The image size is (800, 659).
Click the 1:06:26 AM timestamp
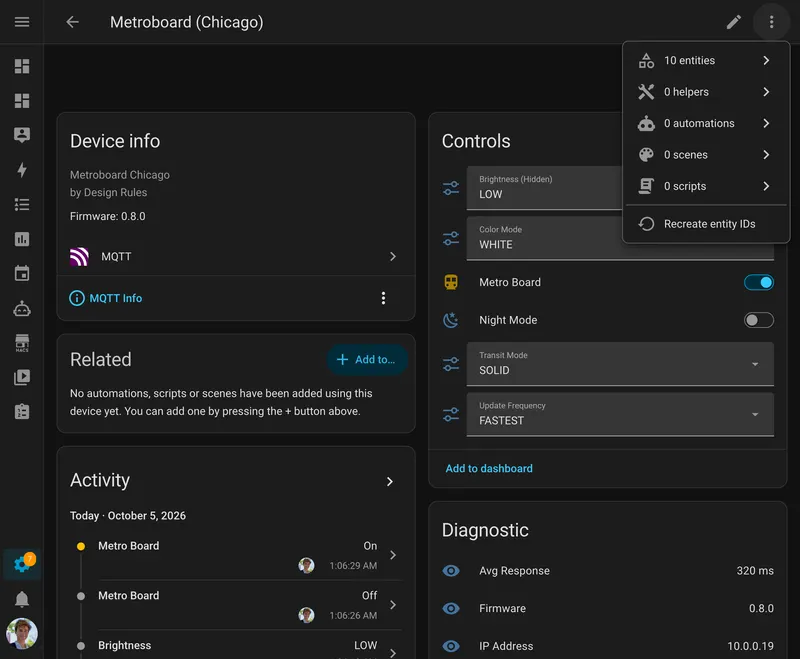[x=353, y=616]
